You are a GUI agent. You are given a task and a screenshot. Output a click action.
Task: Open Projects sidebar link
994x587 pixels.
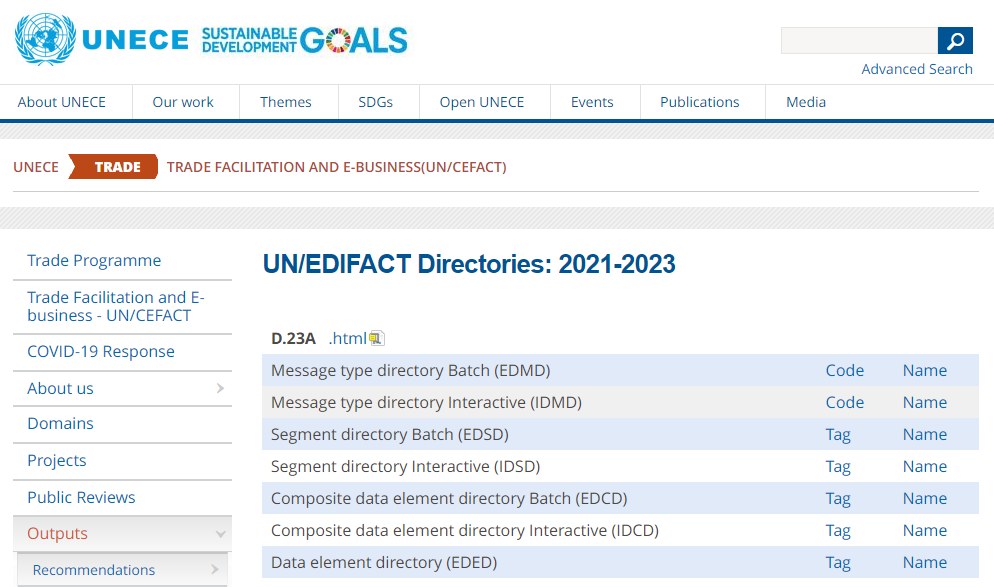[56, 460]
